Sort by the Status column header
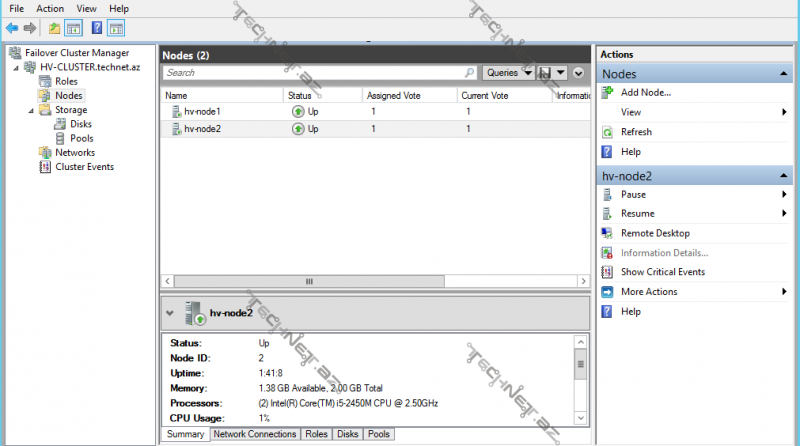 323,95
